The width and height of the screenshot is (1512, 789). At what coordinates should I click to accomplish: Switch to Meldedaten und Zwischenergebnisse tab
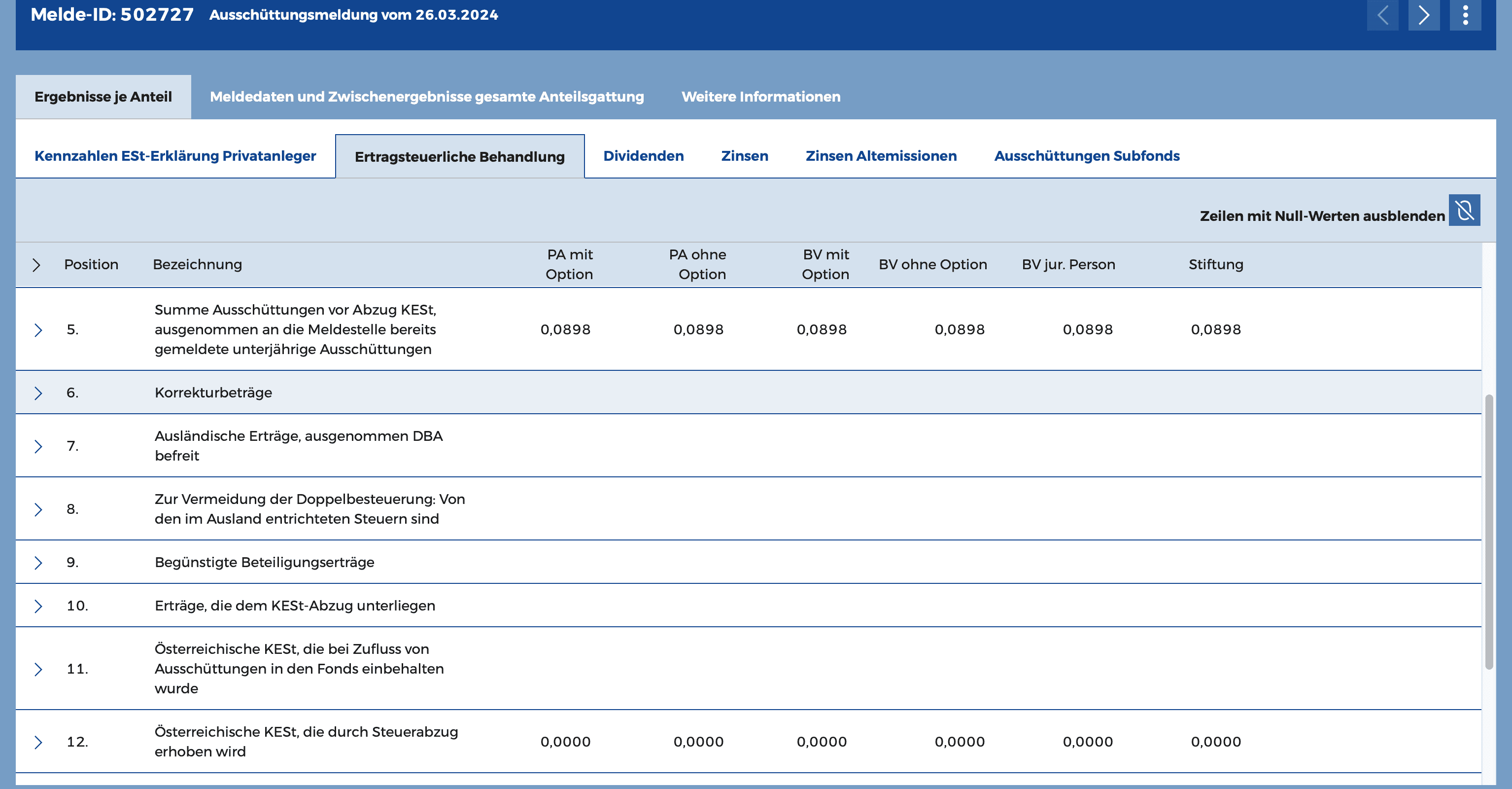(x=427, y=97)
